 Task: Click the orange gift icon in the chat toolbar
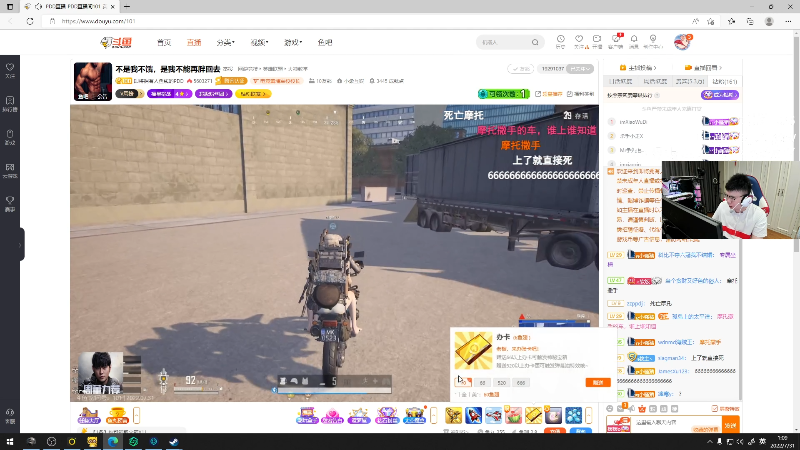pyautogui.click(x=642, y=409)
